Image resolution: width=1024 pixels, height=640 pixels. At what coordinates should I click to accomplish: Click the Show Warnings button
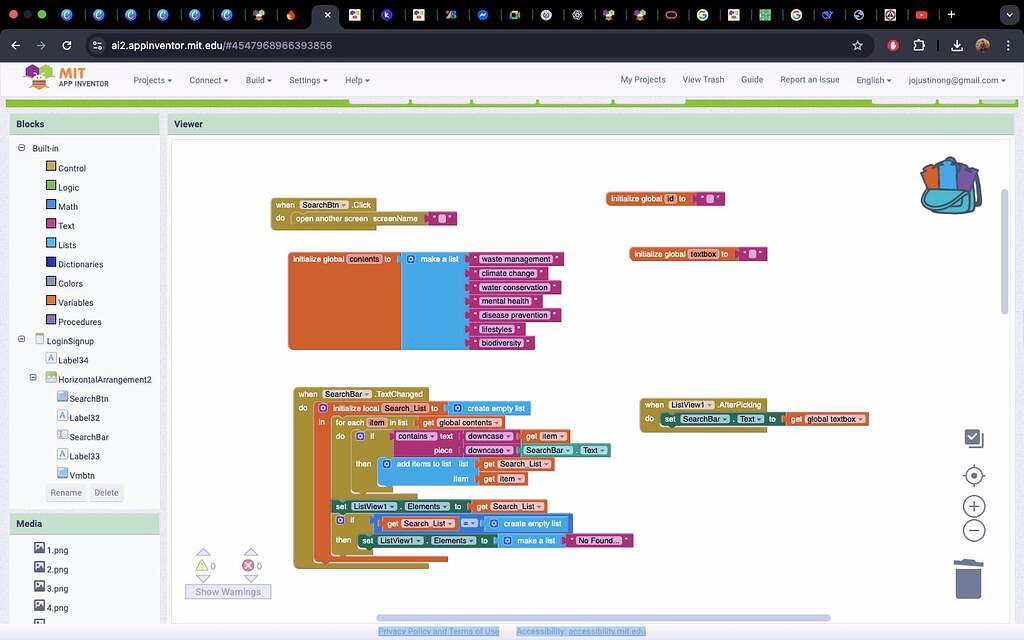(x=228, y=592)
